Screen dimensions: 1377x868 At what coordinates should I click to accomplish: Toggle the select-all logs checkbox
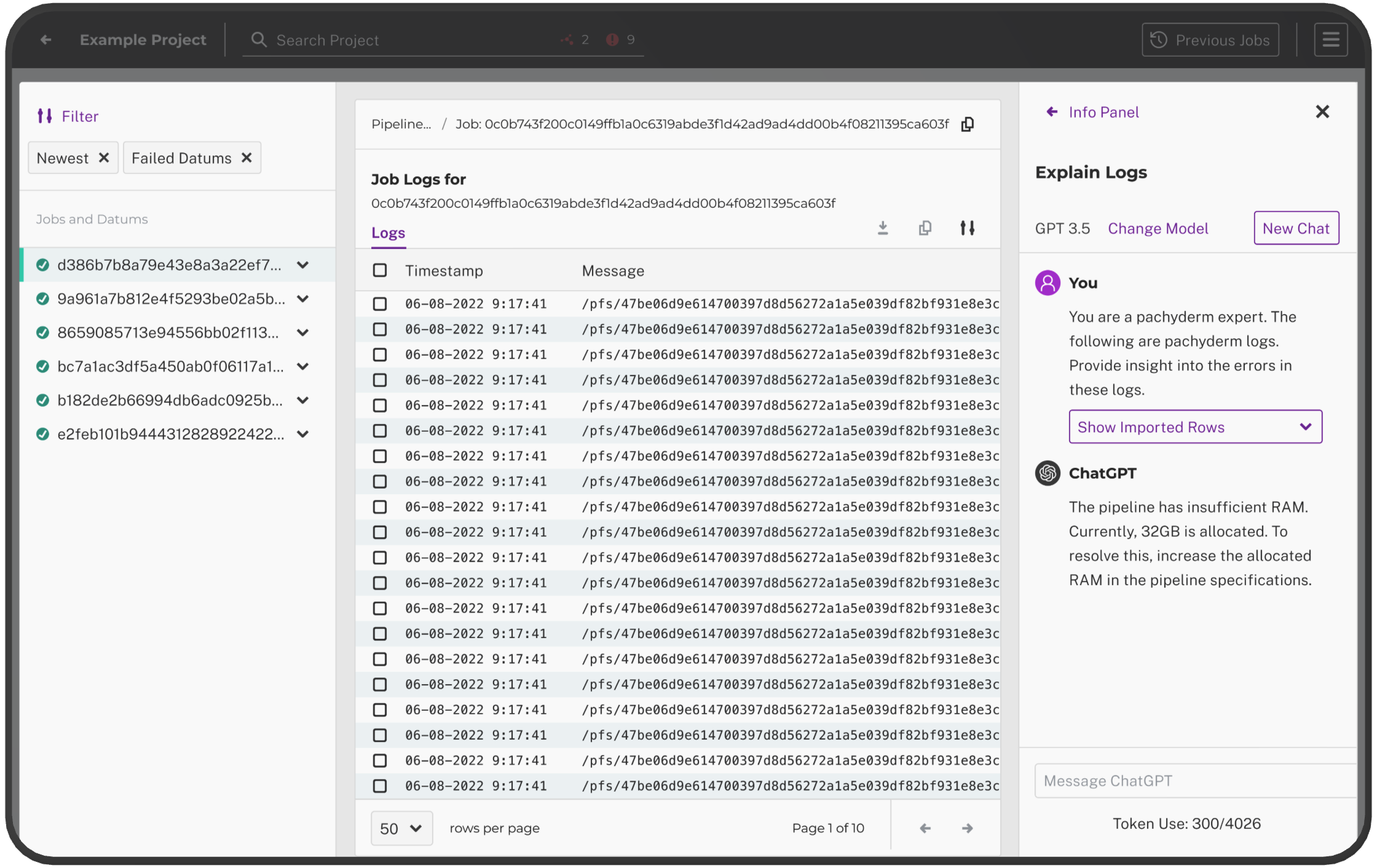tap(380, 270)
